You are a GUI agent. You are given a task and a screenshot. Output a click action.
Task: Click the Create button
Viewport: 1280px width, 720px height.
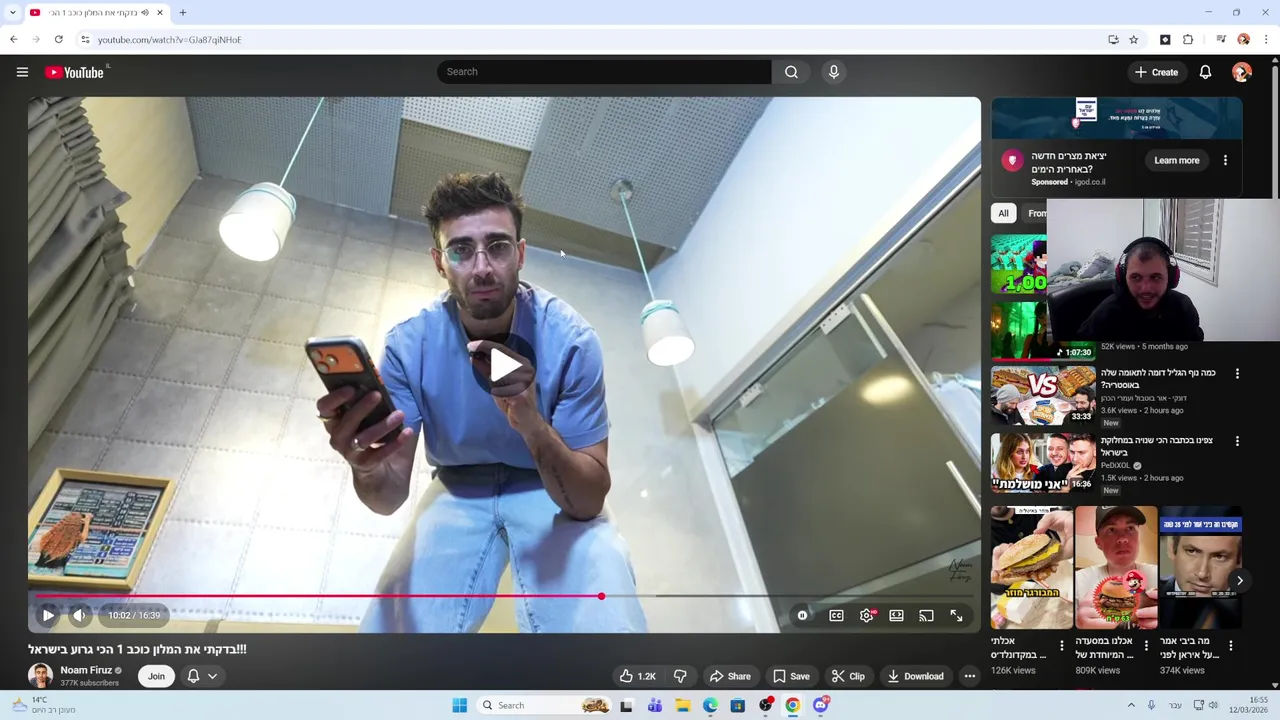[x=1156, y=72]
